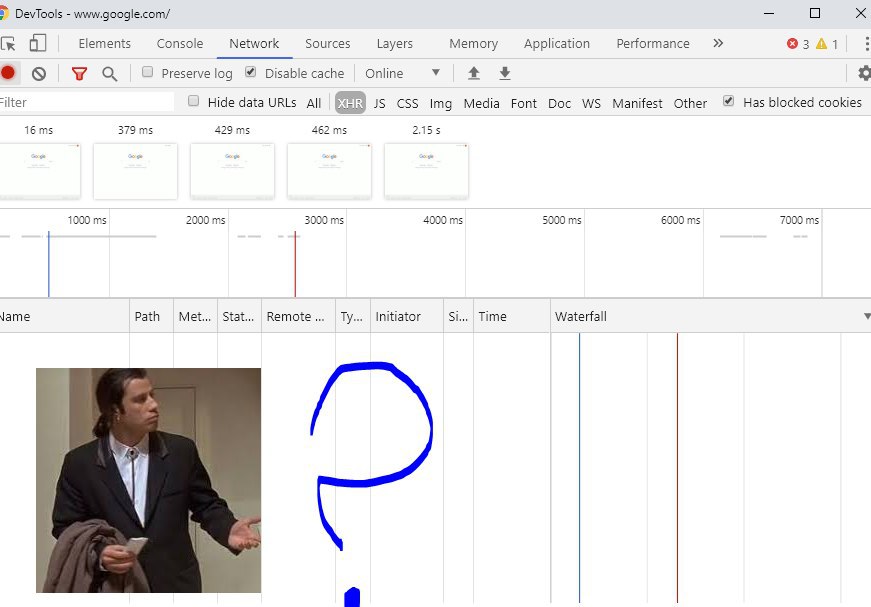
Task: Open the Layers tab
Action: click(x=394, y=44)
